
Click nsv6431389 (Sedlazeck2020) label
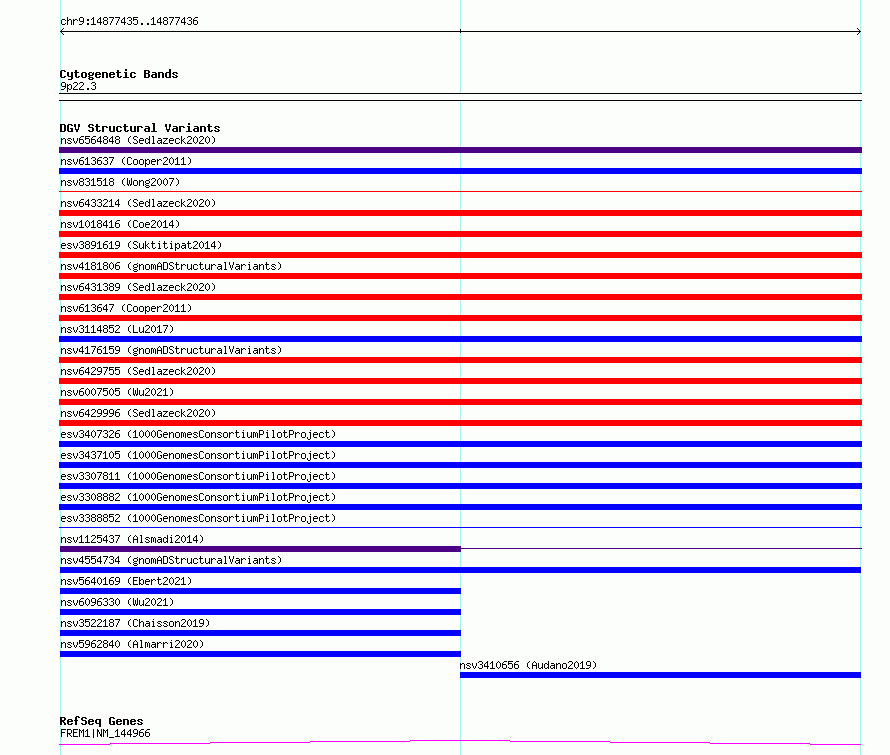pyautogui.click(x=138, y=287)
